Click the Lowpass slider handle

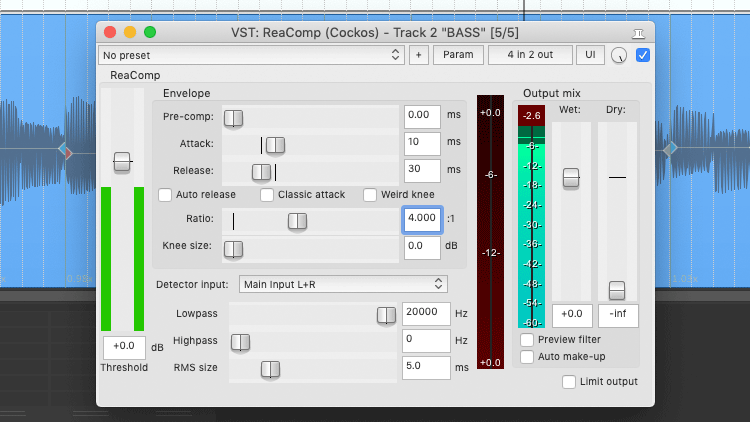pyautogui.click(x=386, y=315)
